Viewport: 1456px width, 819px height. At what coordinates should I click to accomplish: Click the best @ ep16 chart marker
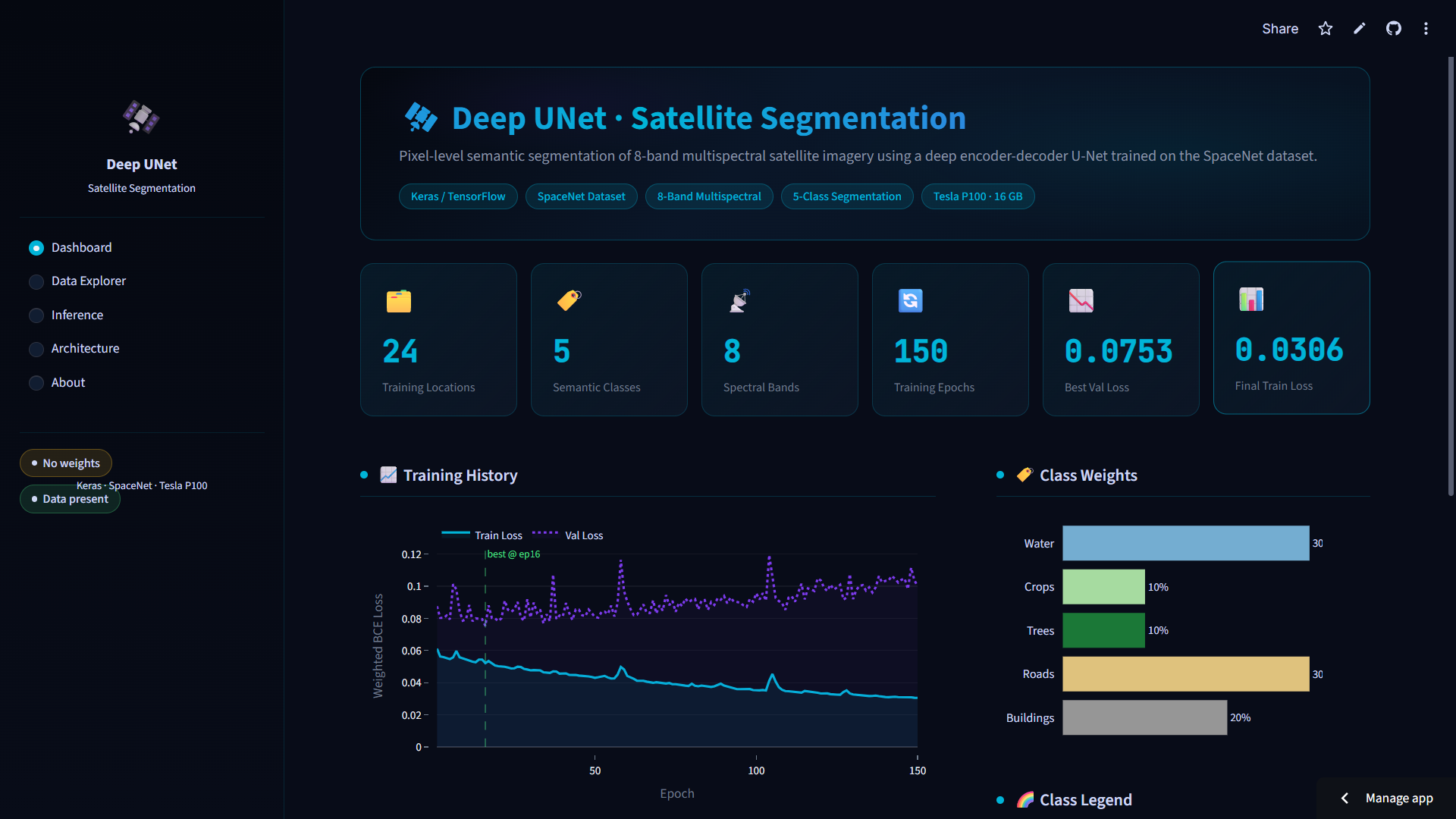click(513, 554)
